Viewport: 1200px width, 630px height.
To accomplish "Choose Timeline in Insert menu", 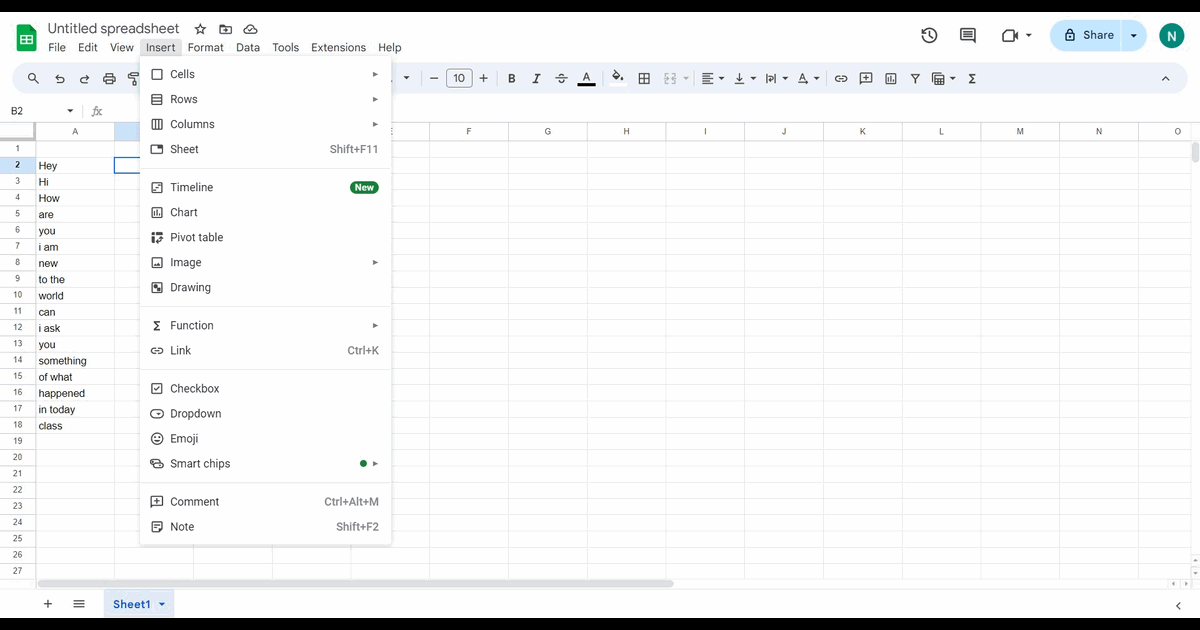I will click(265, 187).
